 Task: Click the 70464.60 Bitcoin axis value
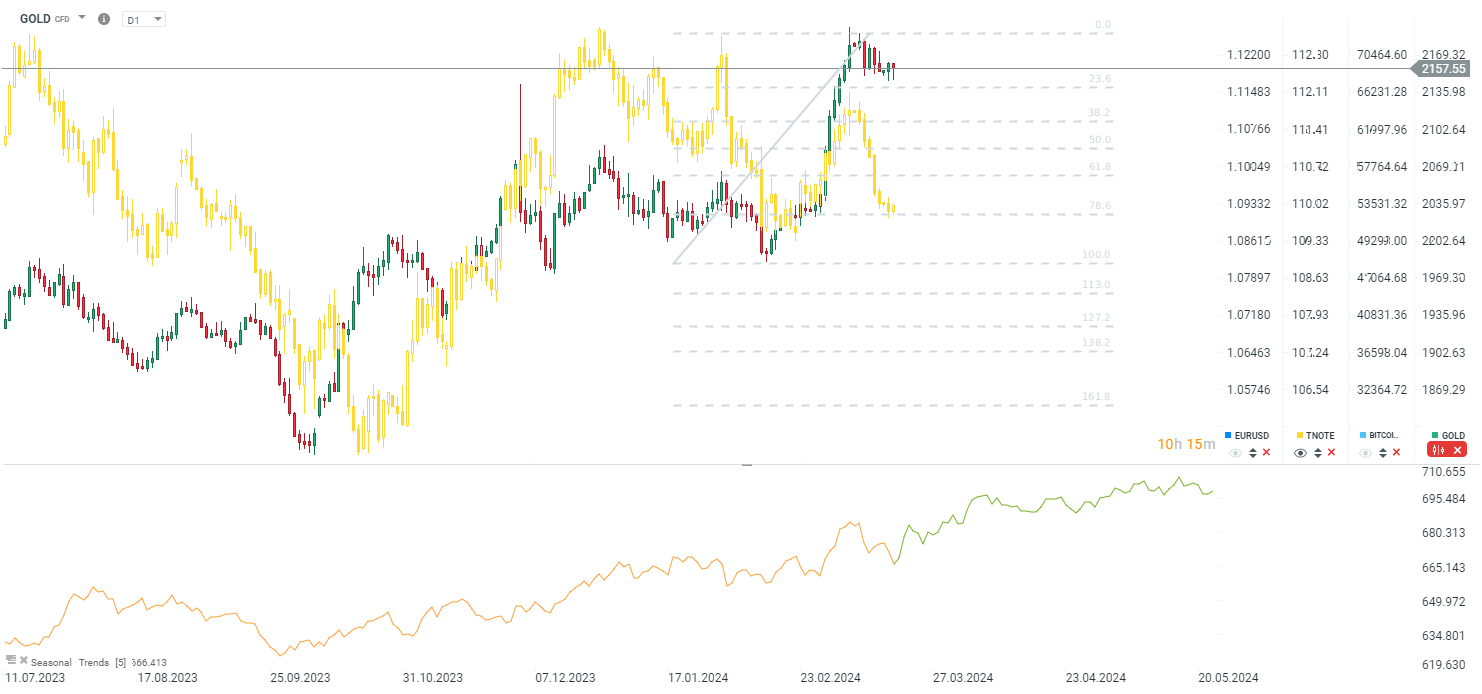click(1382, 54)
